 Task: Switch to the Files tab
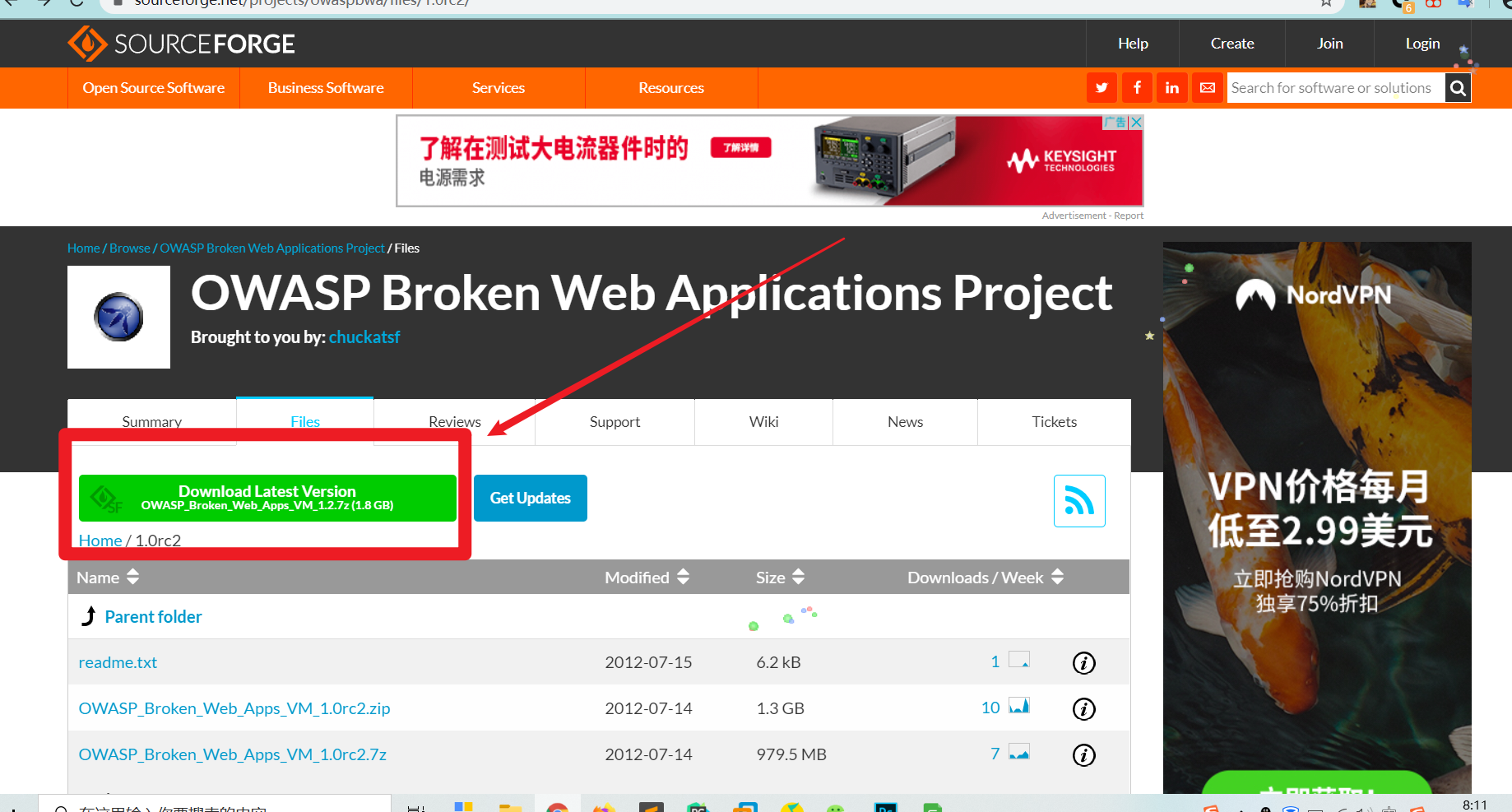point(305,422)
